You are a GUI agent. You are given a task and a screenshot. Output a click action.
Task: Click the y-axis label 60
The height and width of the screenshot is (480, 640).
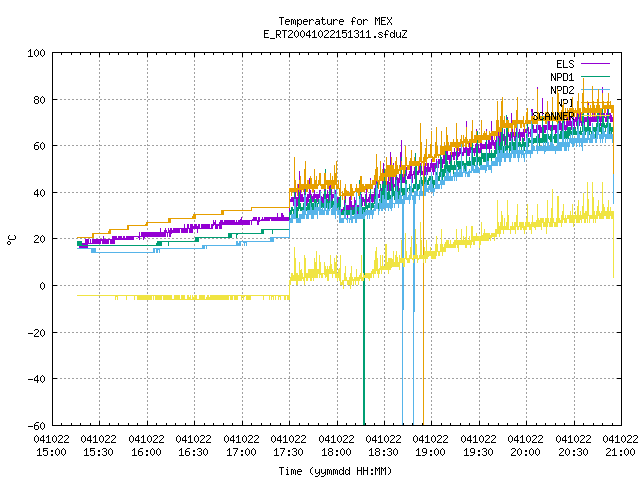tap(40, 146)
